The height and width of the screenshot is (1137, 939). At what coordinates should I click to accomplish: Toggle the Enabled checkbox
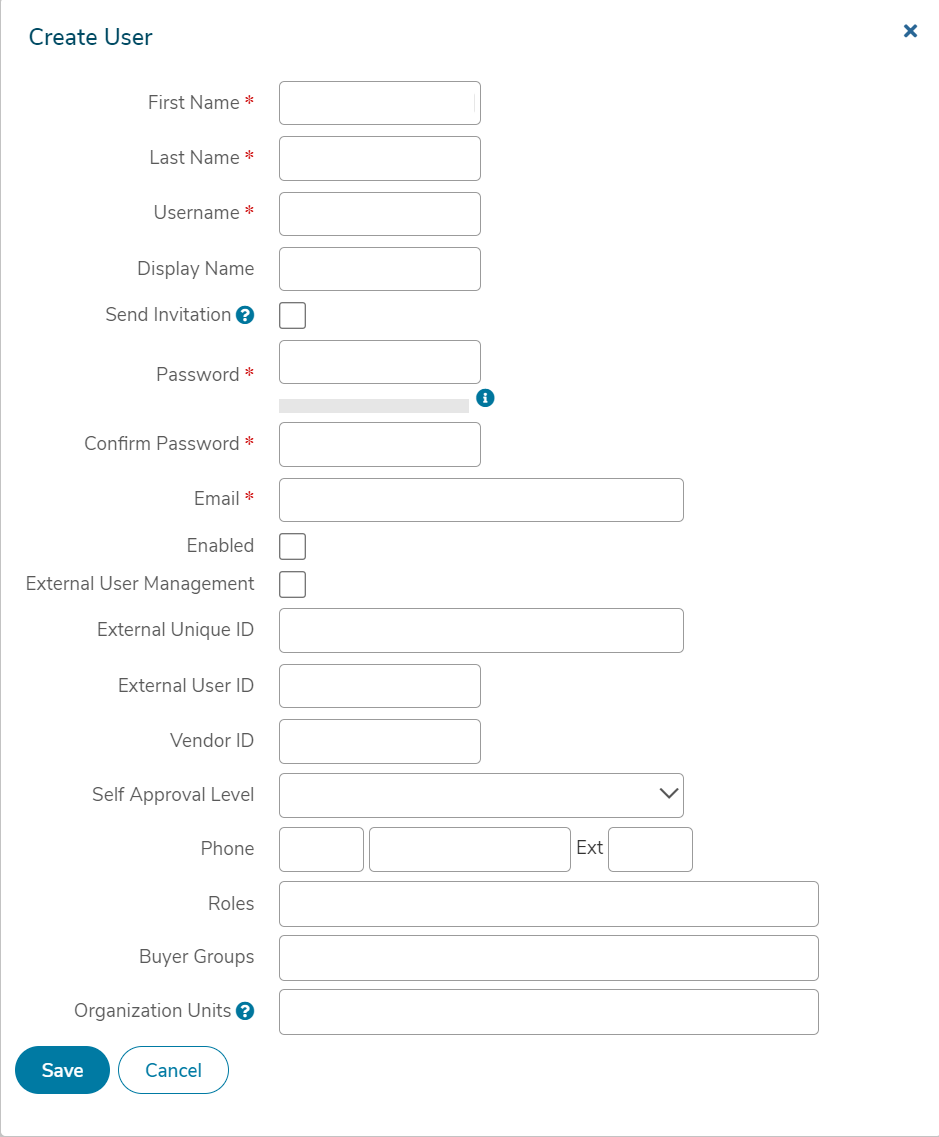(292, 546)
